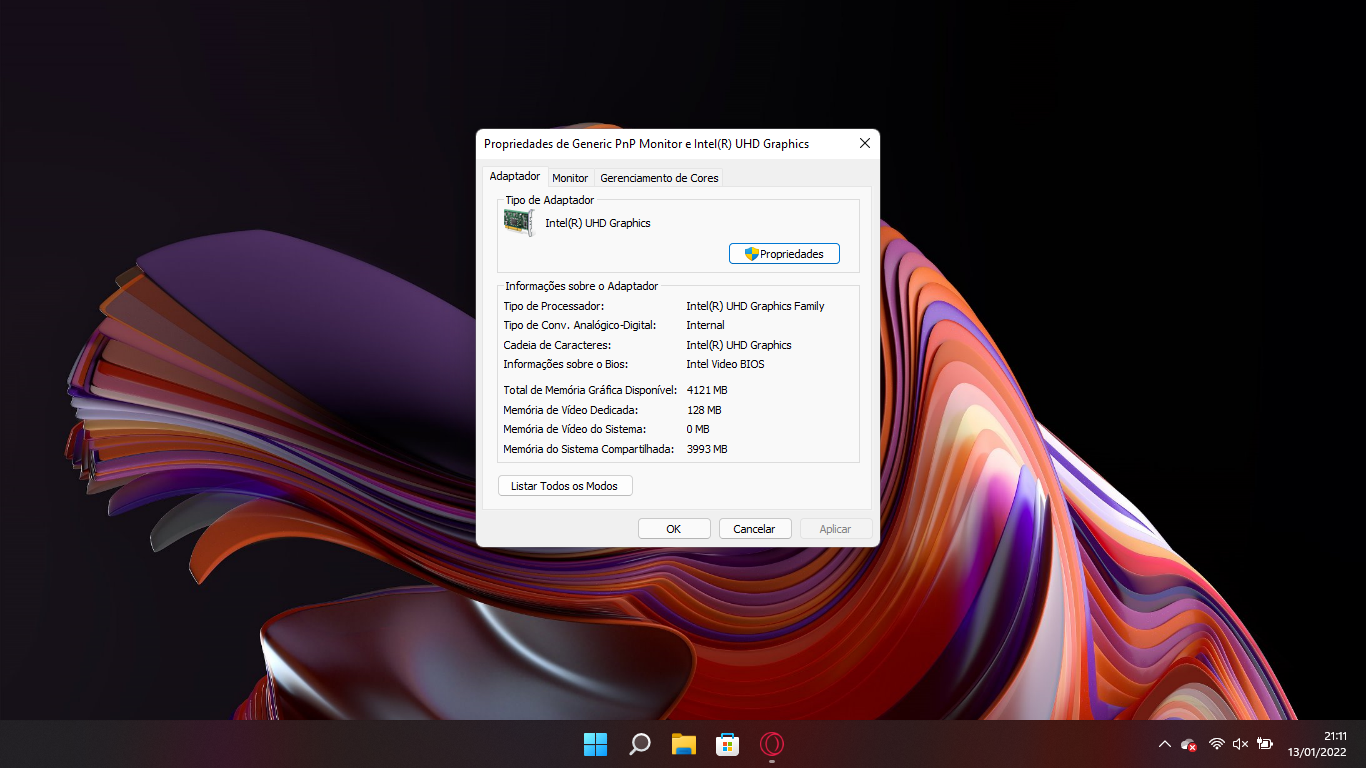Image resolution: width=1366 pixels, height=768 pixels.
Task: Click Listar Todos os Modos button
Action: point(565,486)
